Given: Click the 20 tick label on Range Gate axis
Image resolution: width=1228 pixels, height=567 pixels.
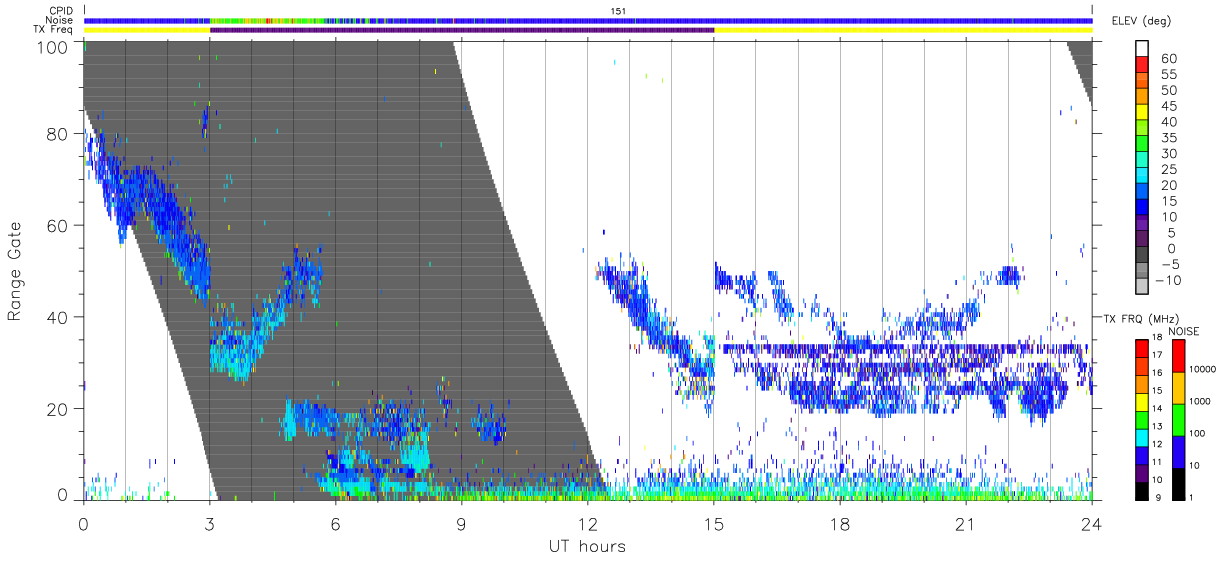Looking at the screenshot, I should coord(58,410).
